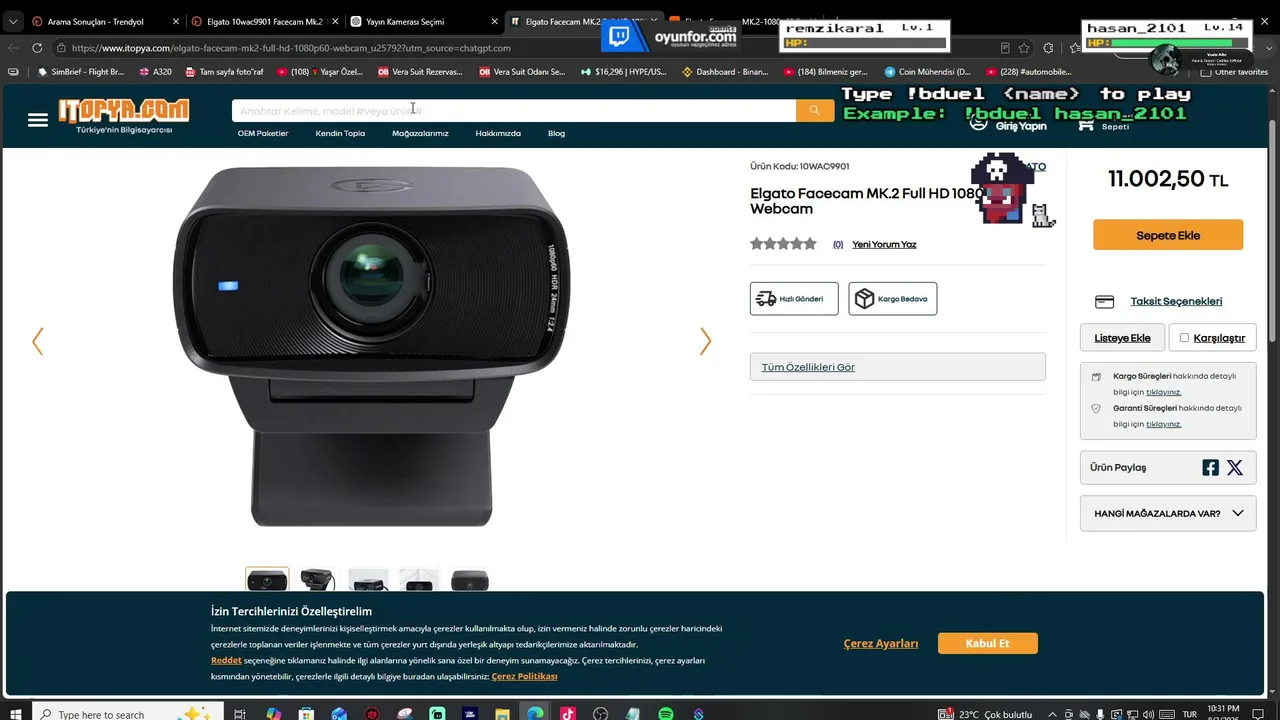Screen dimensions: 1280x720
Task: Close the Arama Sonuçları - Trendyol tab
Action: pos(175,21)
